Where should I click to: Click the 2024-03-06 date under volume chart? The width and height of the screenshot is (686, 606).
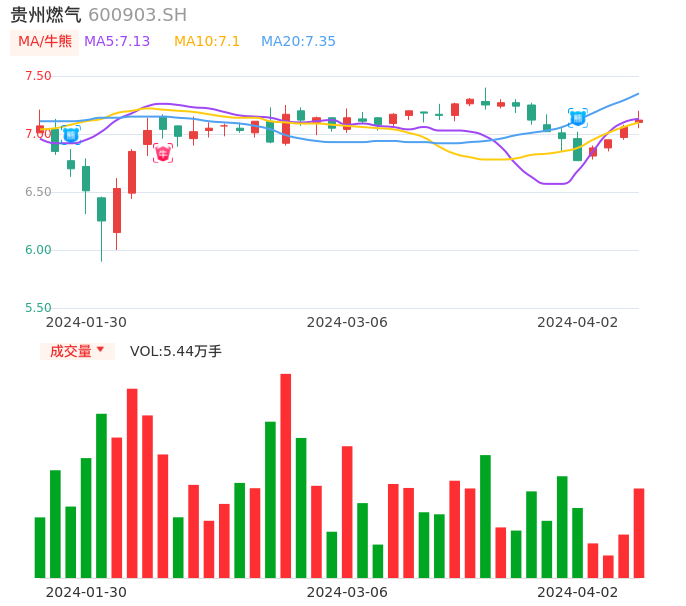(347, 592)
